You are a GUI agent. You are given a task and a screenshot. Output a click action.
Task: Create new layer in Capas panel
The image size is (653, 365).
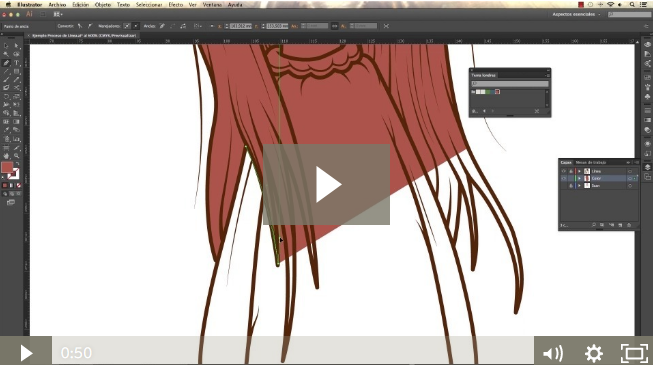pos(620,225)
